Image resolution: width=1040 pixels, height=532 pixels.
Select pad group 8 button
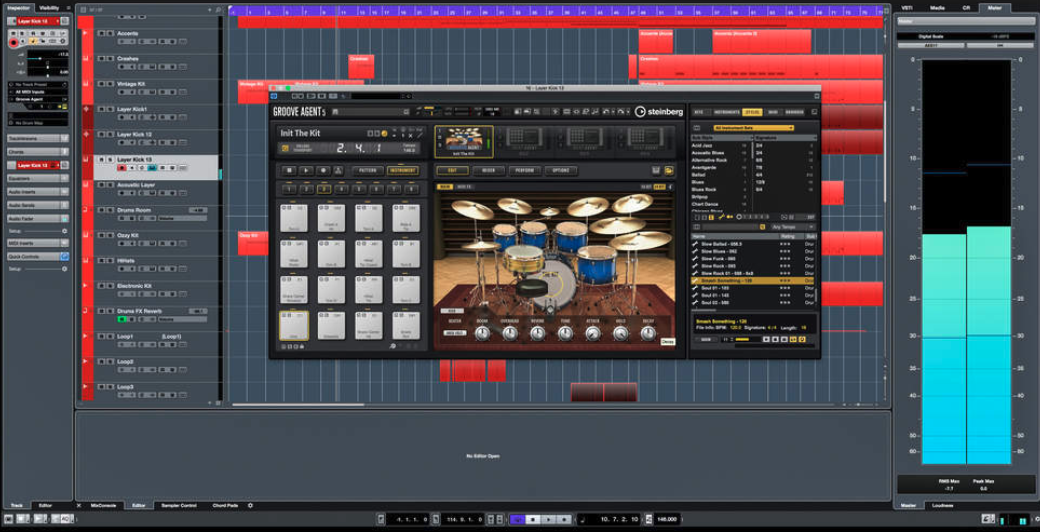click(412, 189)
